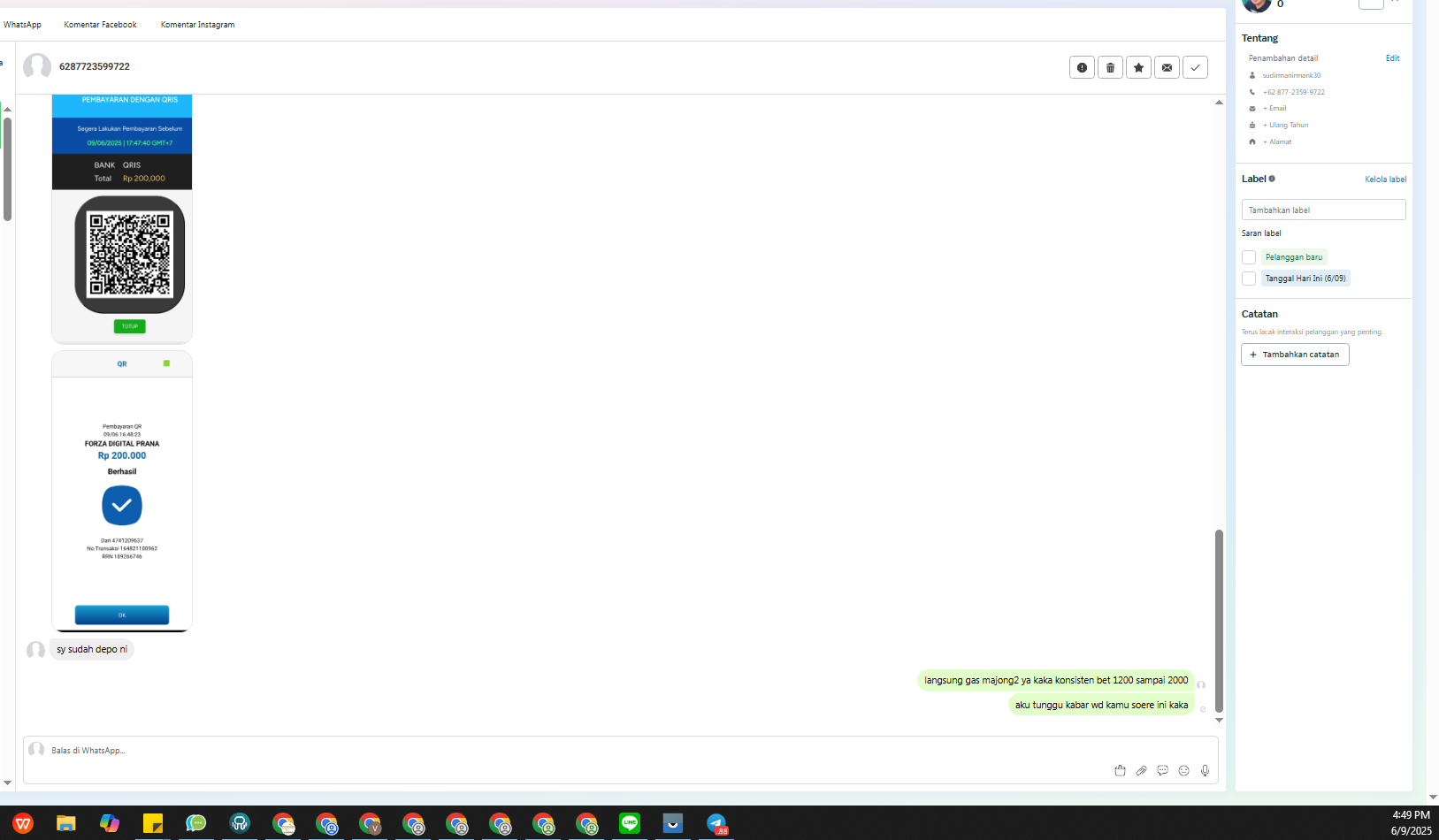Launch Copilot from the taskbar
Viewport: 1439px width, 840px height.
click(x=110, y=823)
